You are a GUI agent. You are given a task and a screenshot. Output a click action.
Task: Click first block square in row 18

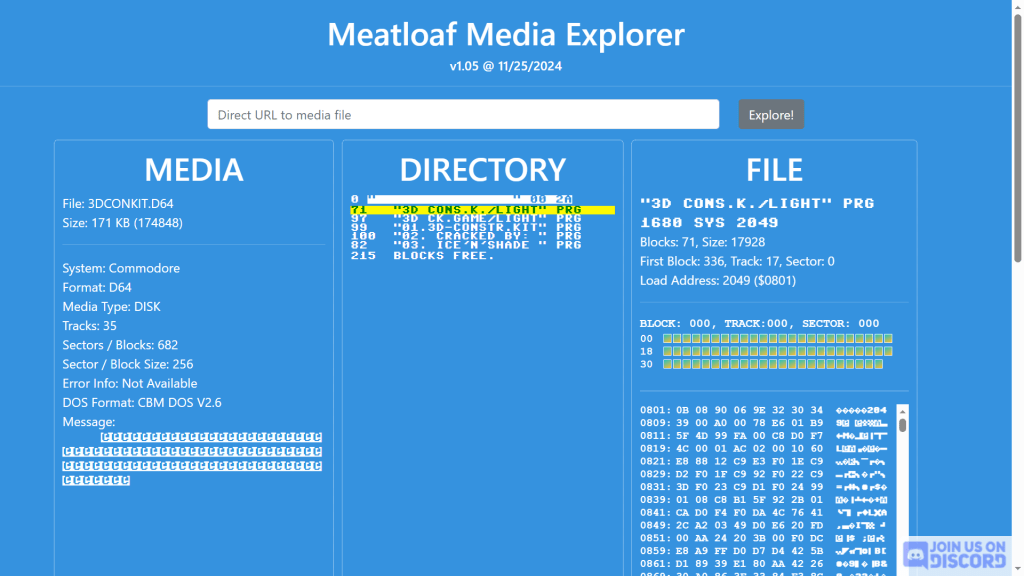click(668, 352)
